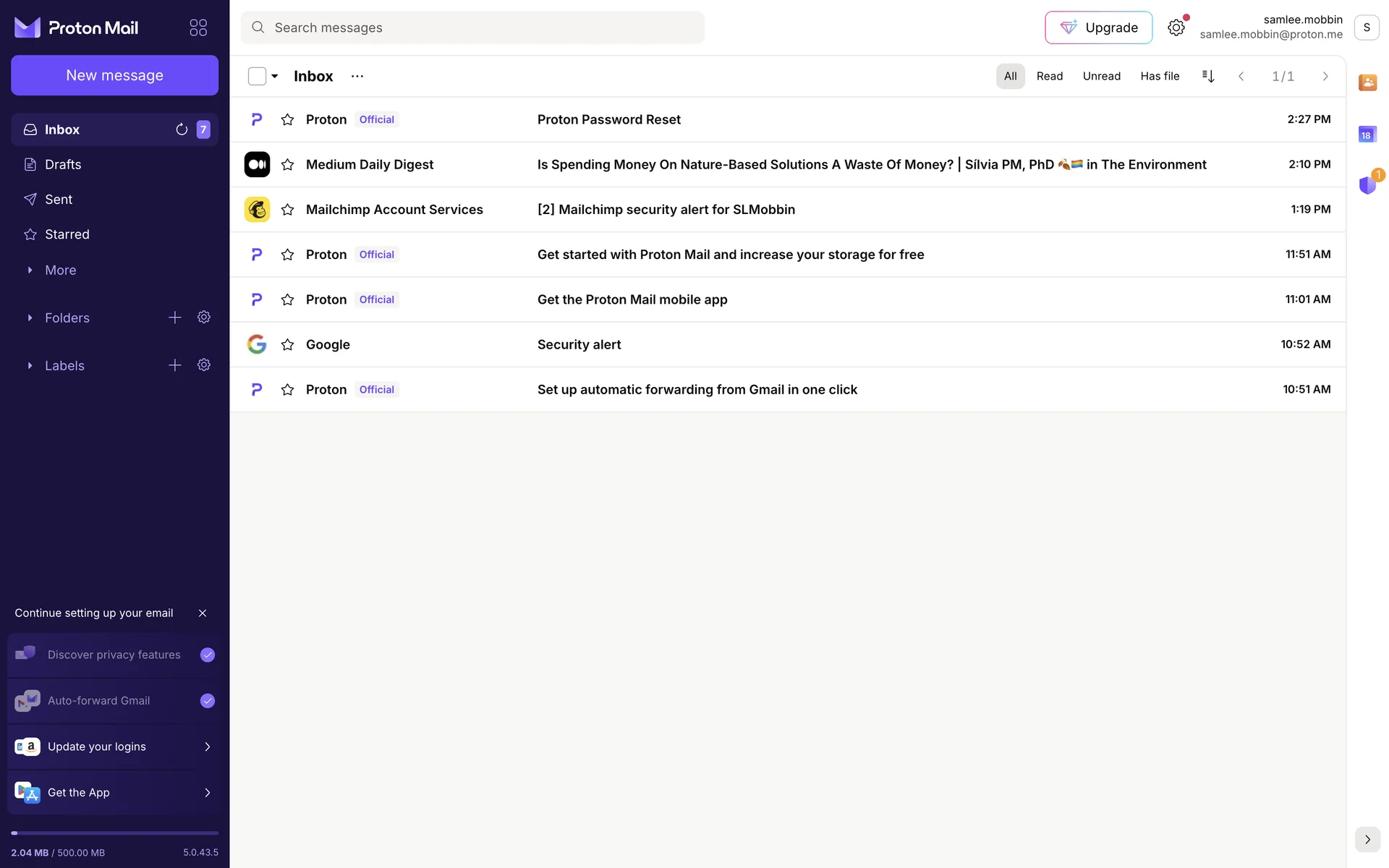Star the Medium Daily Digest email

(287, 165)
